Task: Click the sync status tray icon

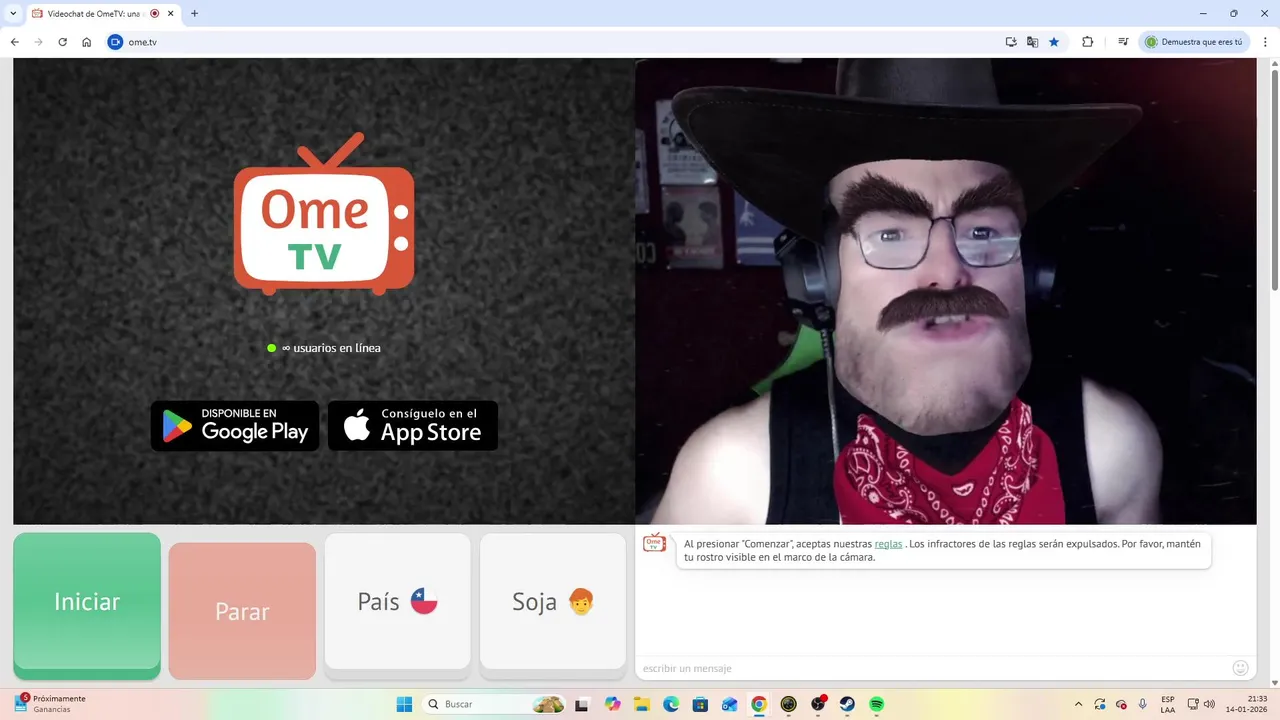Action: coord(1100,704)
